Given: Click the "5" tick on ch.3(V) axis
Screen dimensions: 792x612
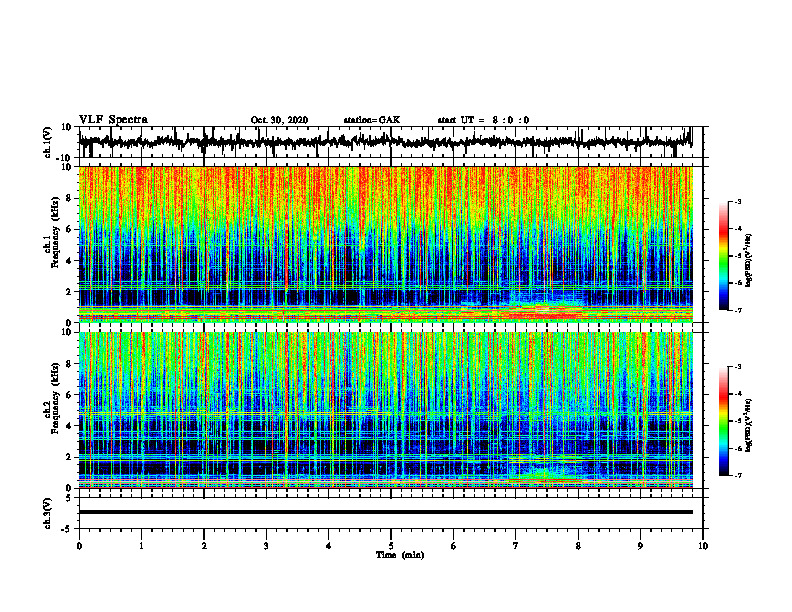Looking at the screenshot, I should click(x=70, y=497).
